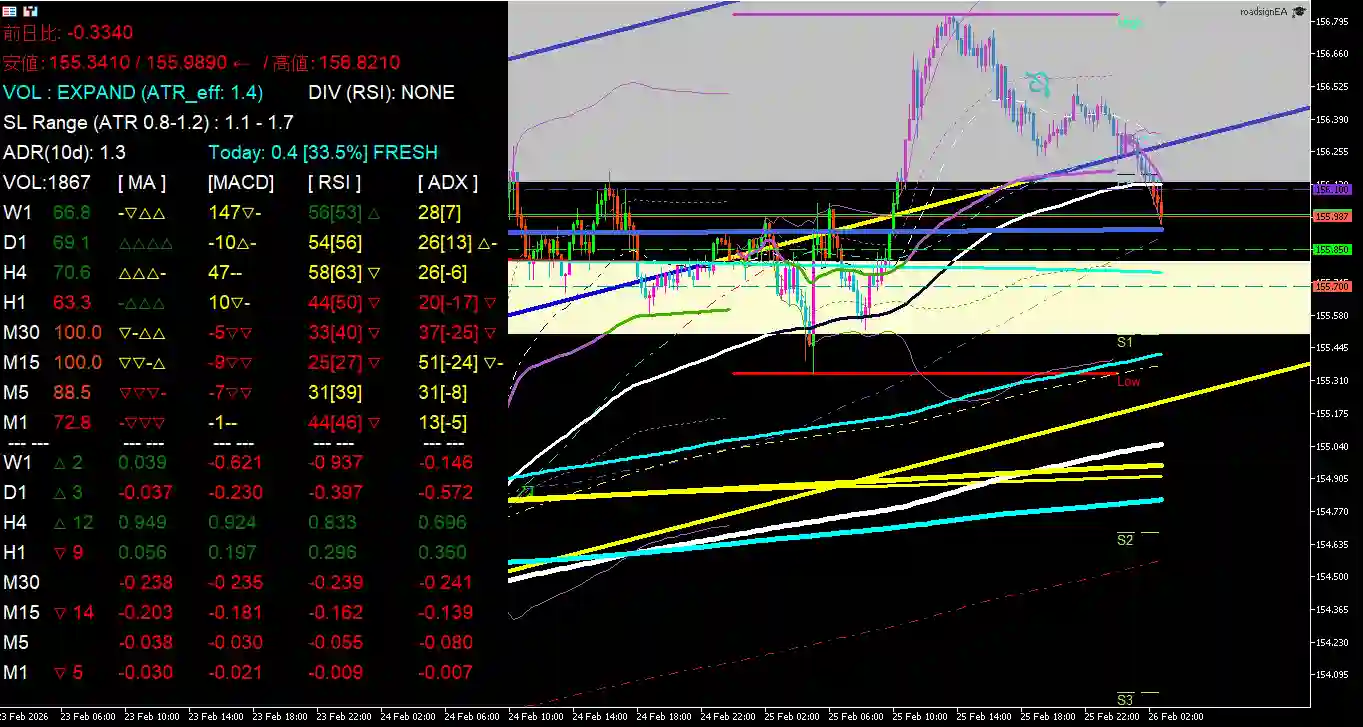Click the S1 pivot level label
Image resolution: width=1363 pixels, height=727 pixels.
pos(1125,342)
